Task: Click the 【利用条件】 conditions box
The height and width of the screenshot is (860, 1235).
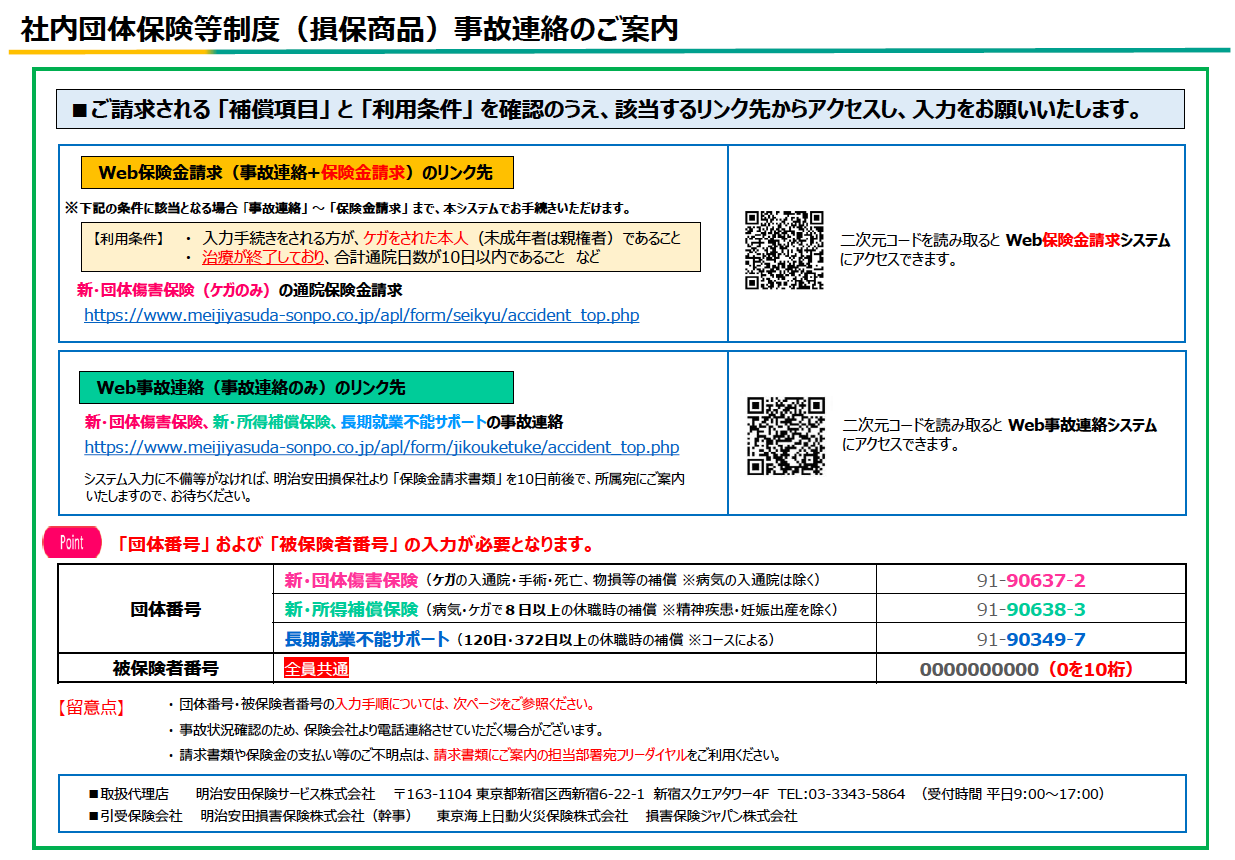Action: pyautogui.click(x=390, y=247)
